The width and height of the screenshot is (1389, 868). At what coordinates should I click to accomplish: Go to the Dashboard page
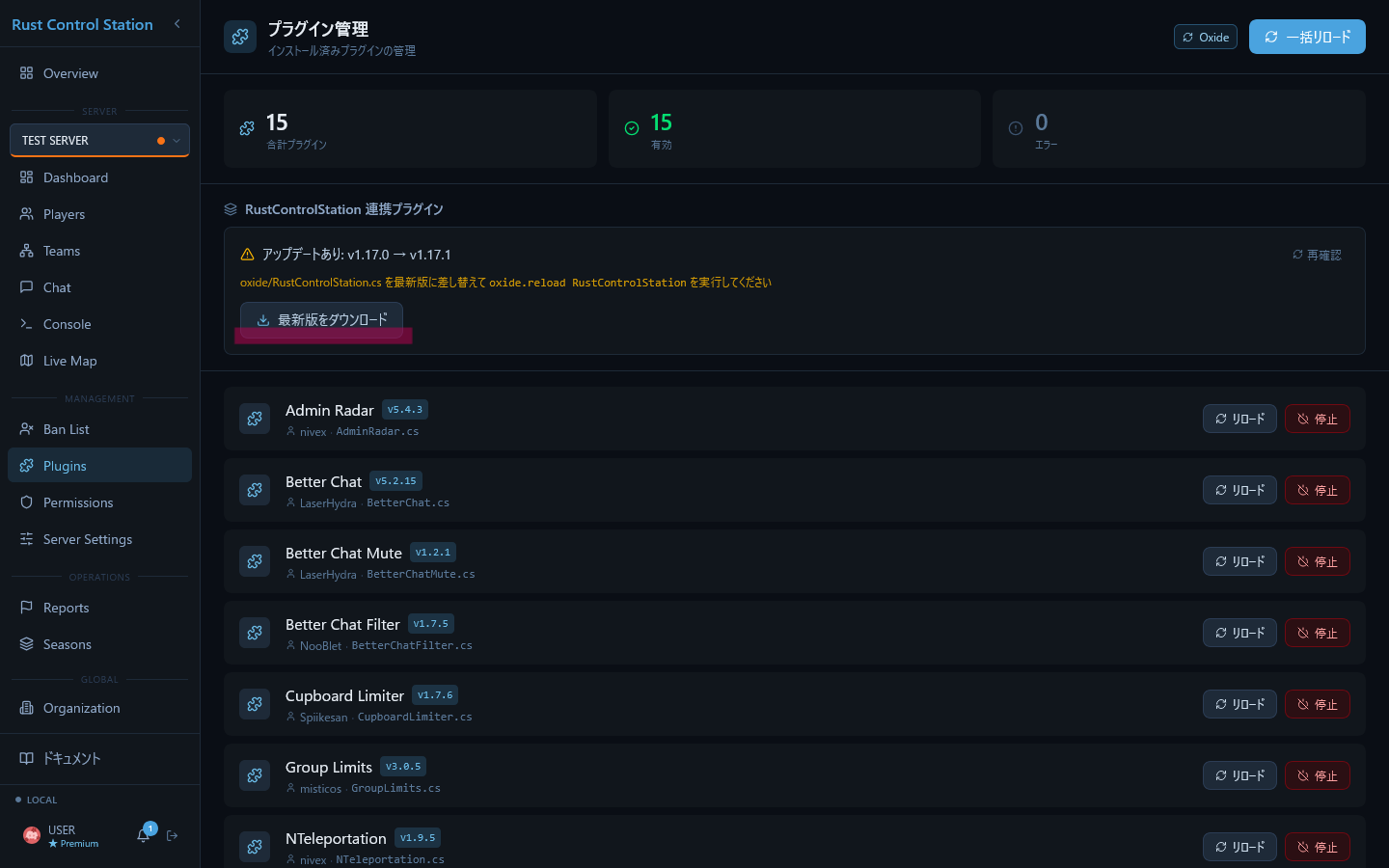click(99, 177)
